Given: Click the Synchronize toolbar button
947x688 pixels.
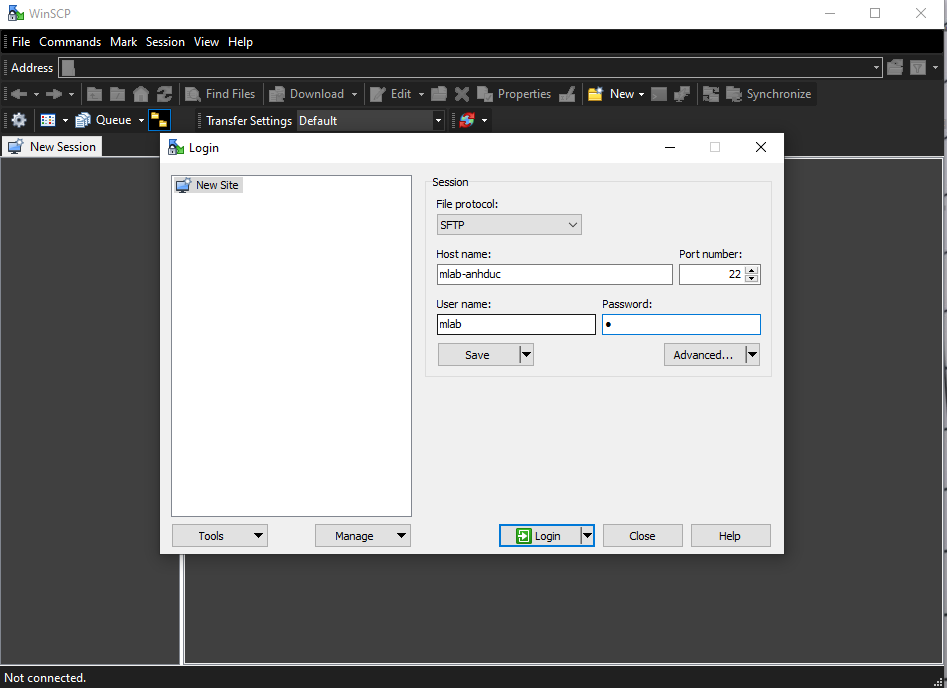Looking at the screenshot, I should click(x=769, y=94).
